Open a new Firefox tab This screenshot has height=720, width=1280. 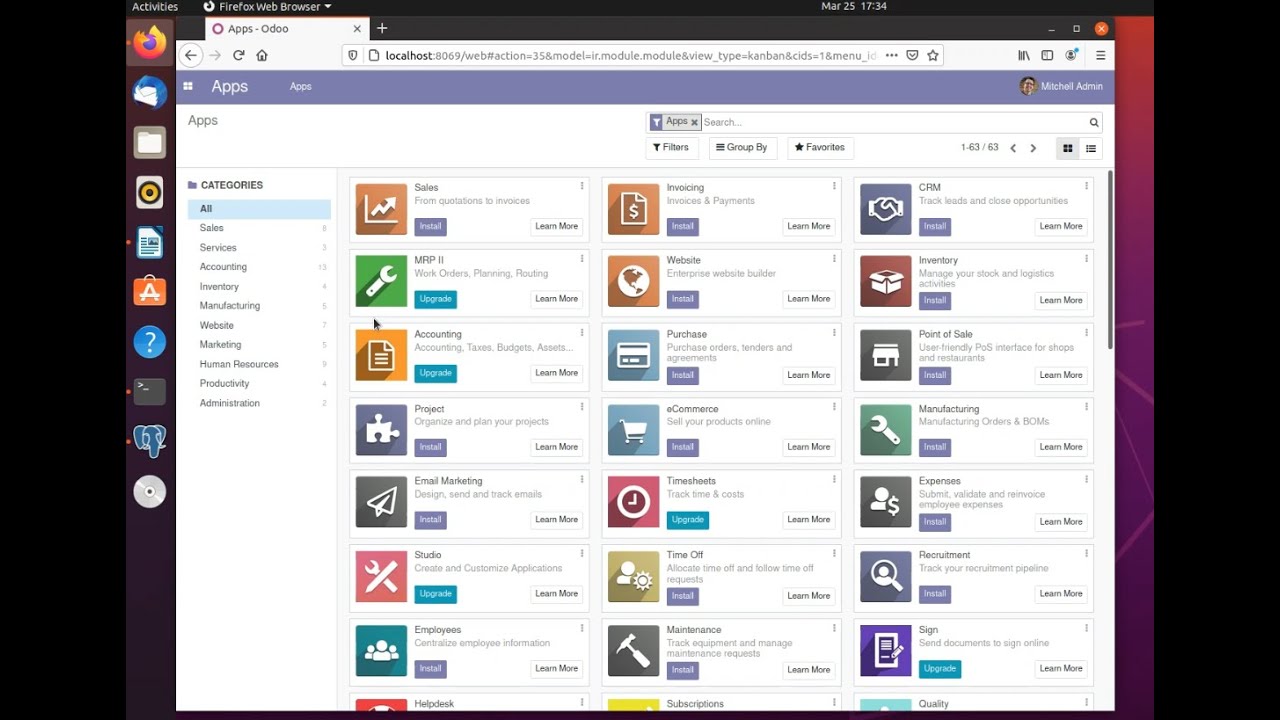(x=382, y=29)
